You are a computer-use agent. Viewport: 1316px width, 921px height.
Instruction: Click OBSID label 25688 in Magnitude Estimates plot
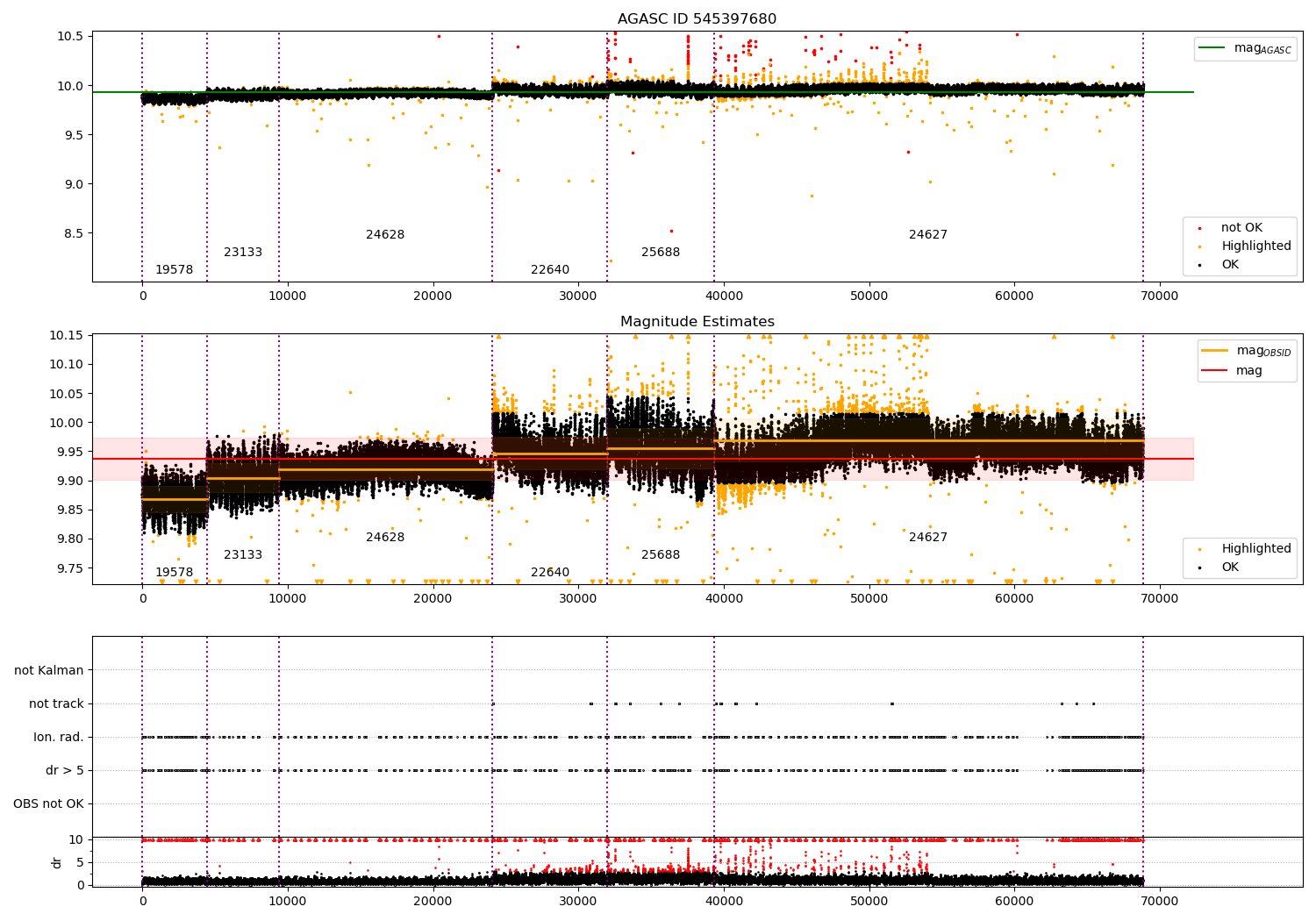[661, 554]
